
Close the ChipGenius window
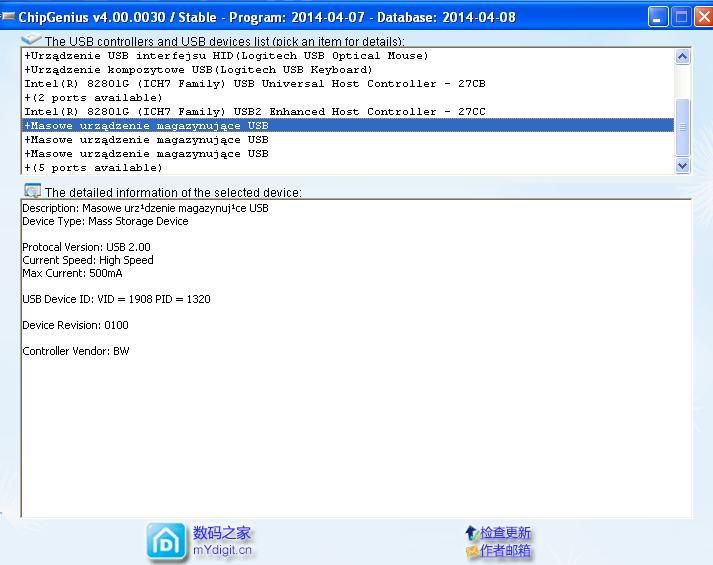click(703, 17)
